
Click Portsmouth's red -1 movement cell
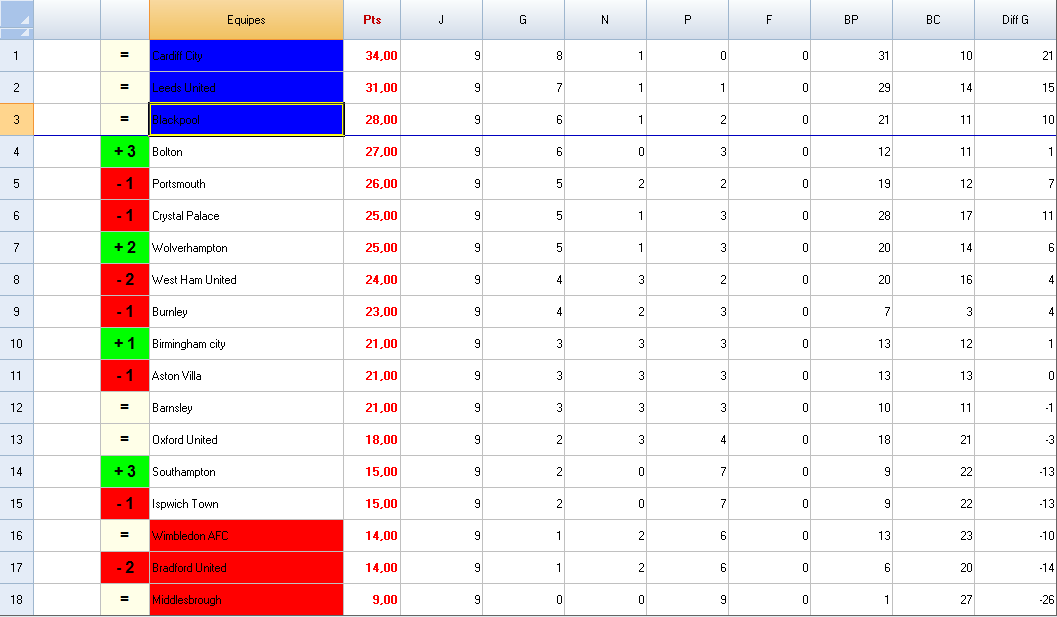click(125, 183)
